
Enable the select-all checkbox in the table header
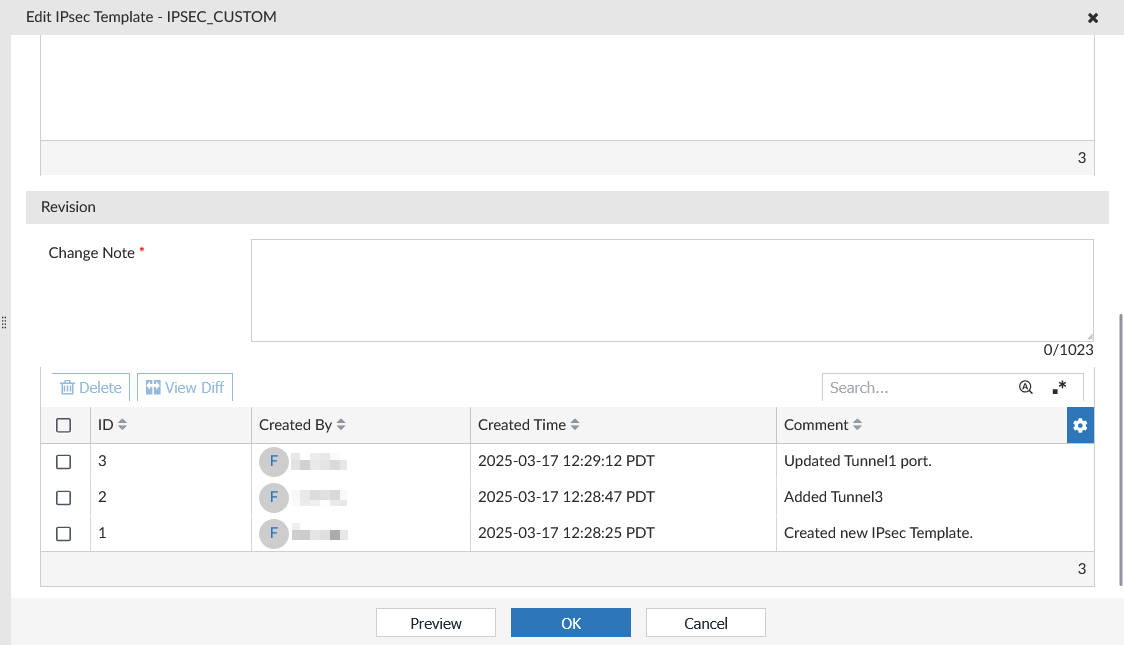click(x=64, y=424)
